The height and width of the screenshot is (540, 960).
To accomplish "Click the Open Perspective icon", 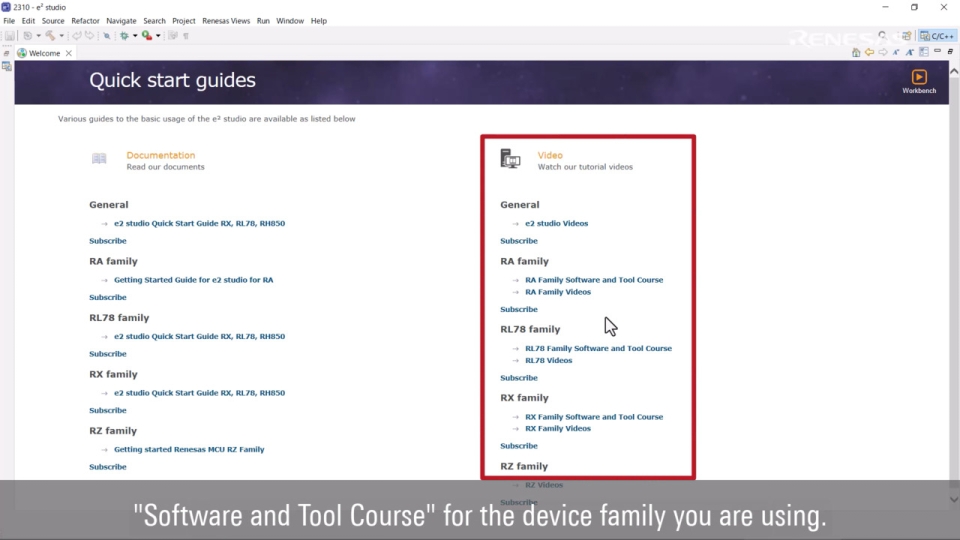I will tap(907, 36).
